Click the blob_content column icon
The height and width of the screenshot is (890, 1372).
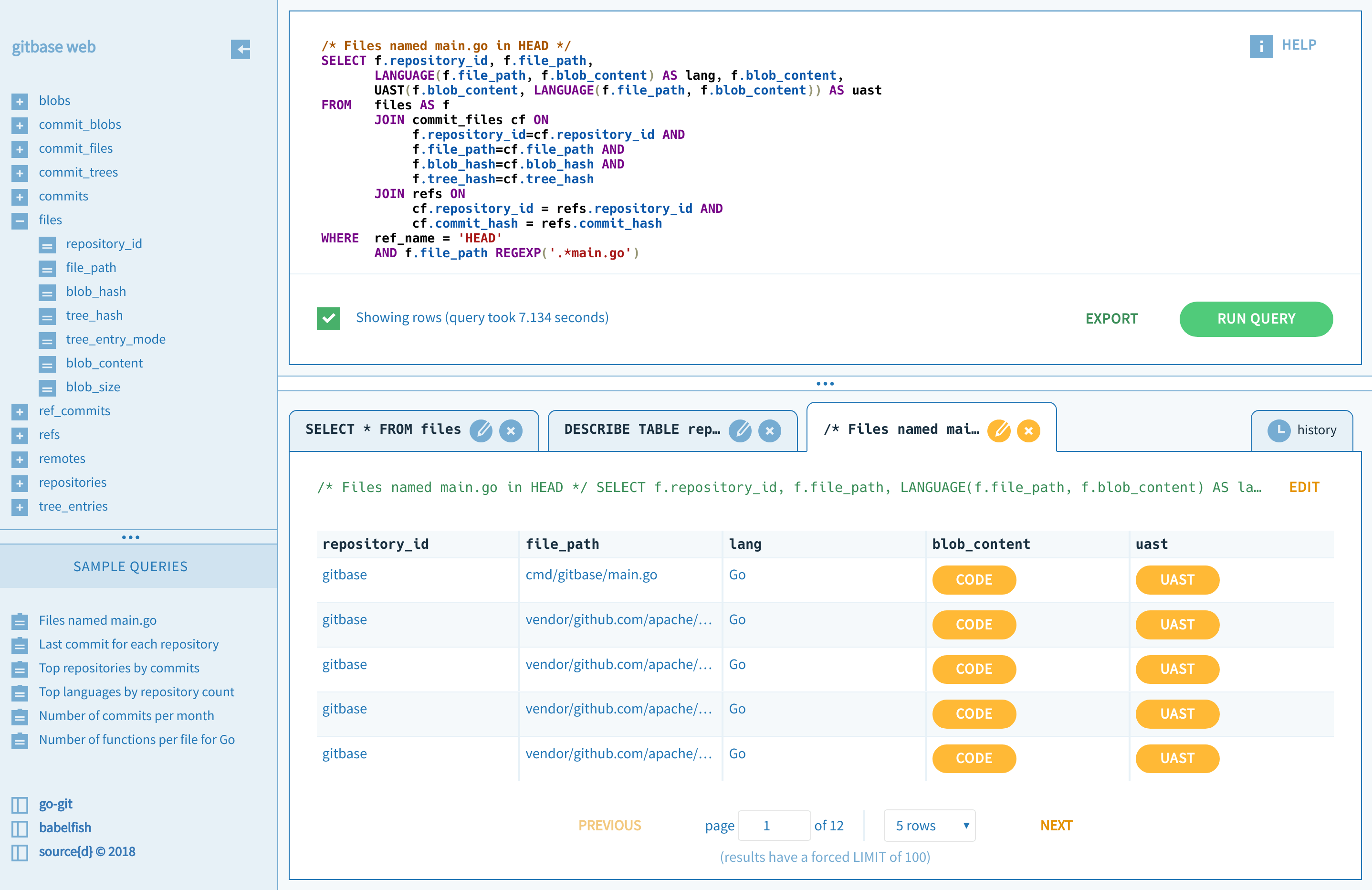coord(47,364)
